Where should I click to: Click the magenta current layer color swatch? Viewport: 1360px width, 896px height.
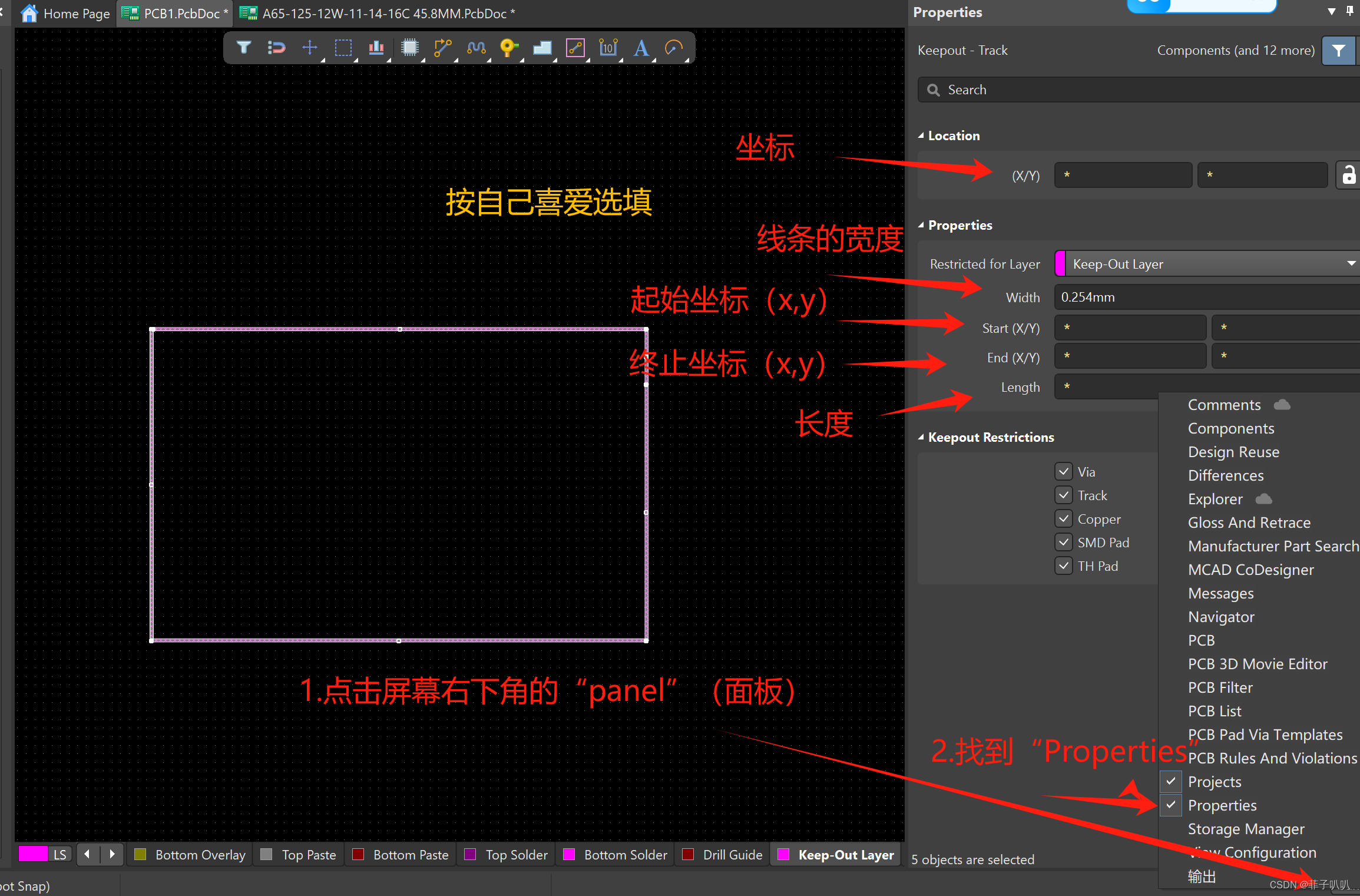click(x=32, y=854)
